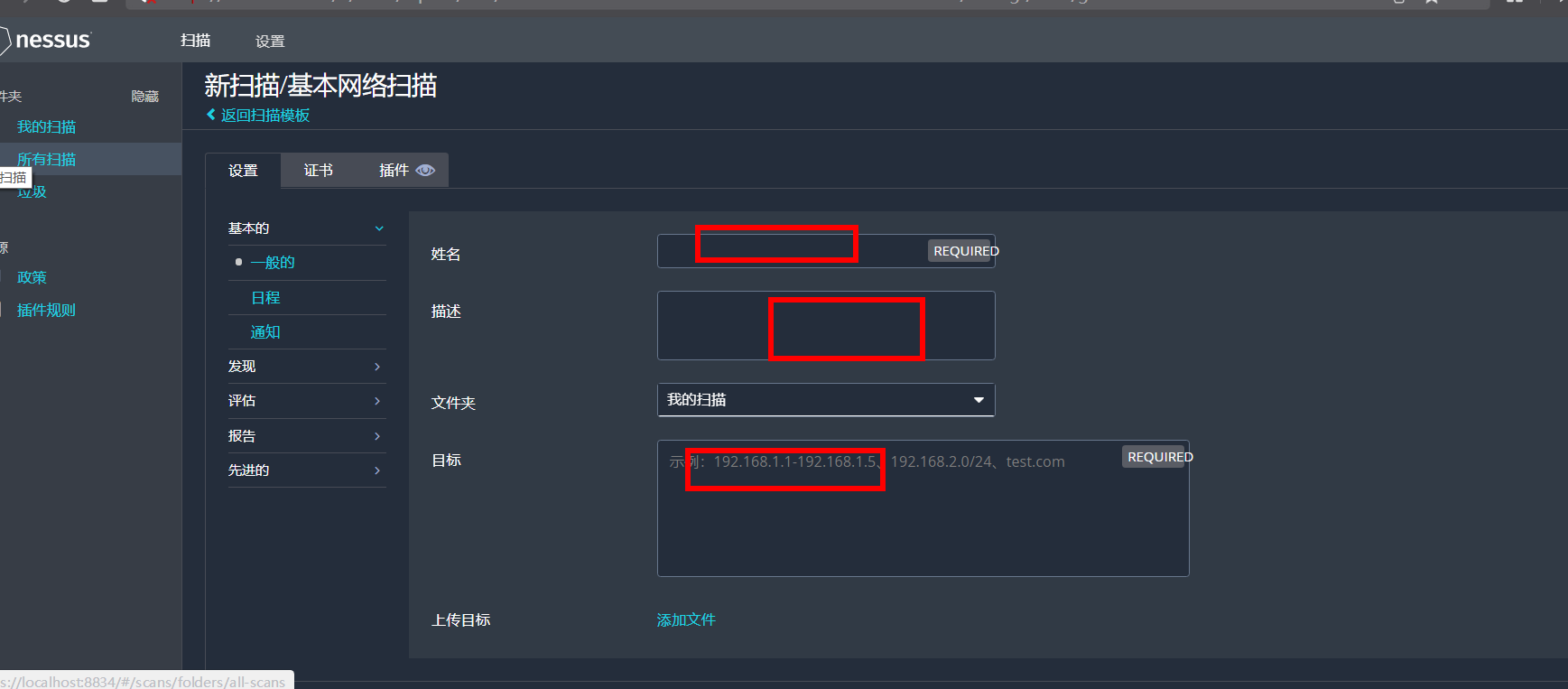Click the 新扫描/基本网络扫描 page title

320,86
